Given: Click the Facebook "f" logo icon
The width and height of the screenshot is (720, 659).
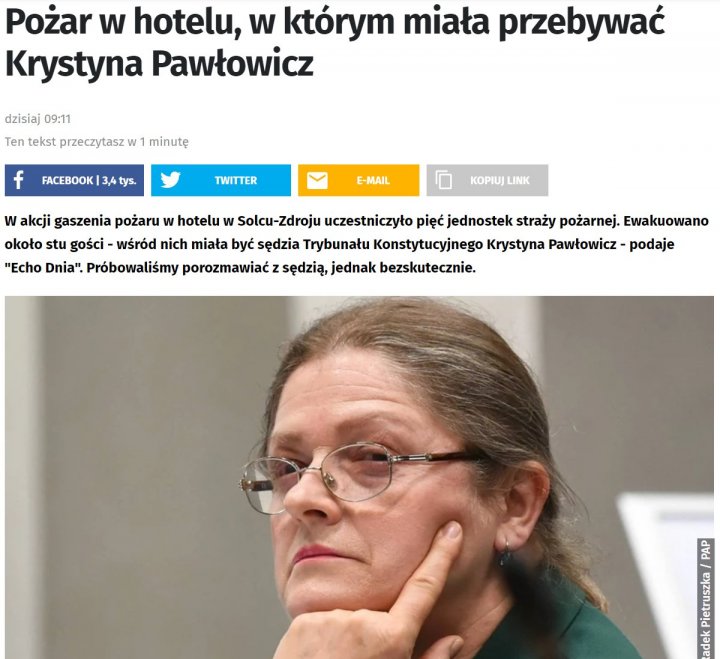Looking at the screenshot, I should pos(18,180).
